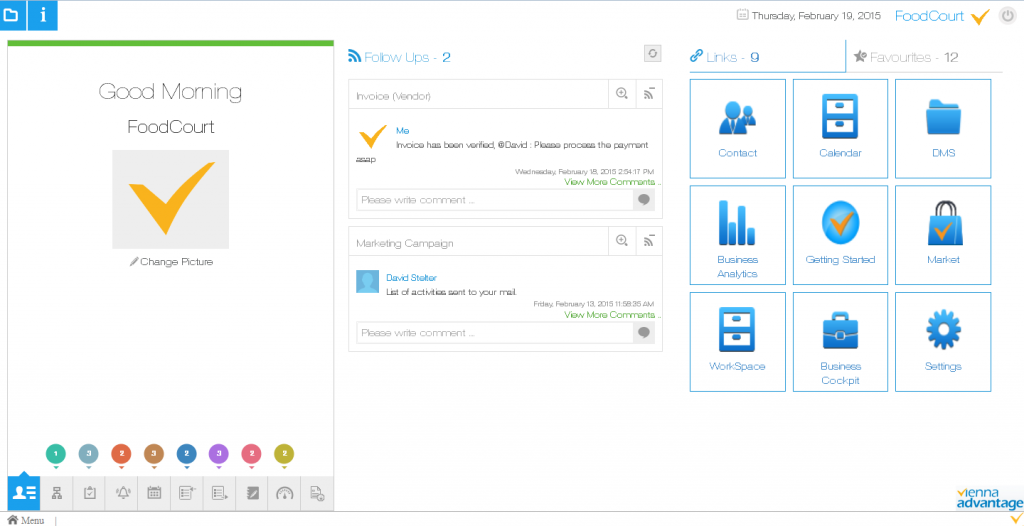Select the list with play arrow icon
The image size is (1024, 526).
point(219,493)
